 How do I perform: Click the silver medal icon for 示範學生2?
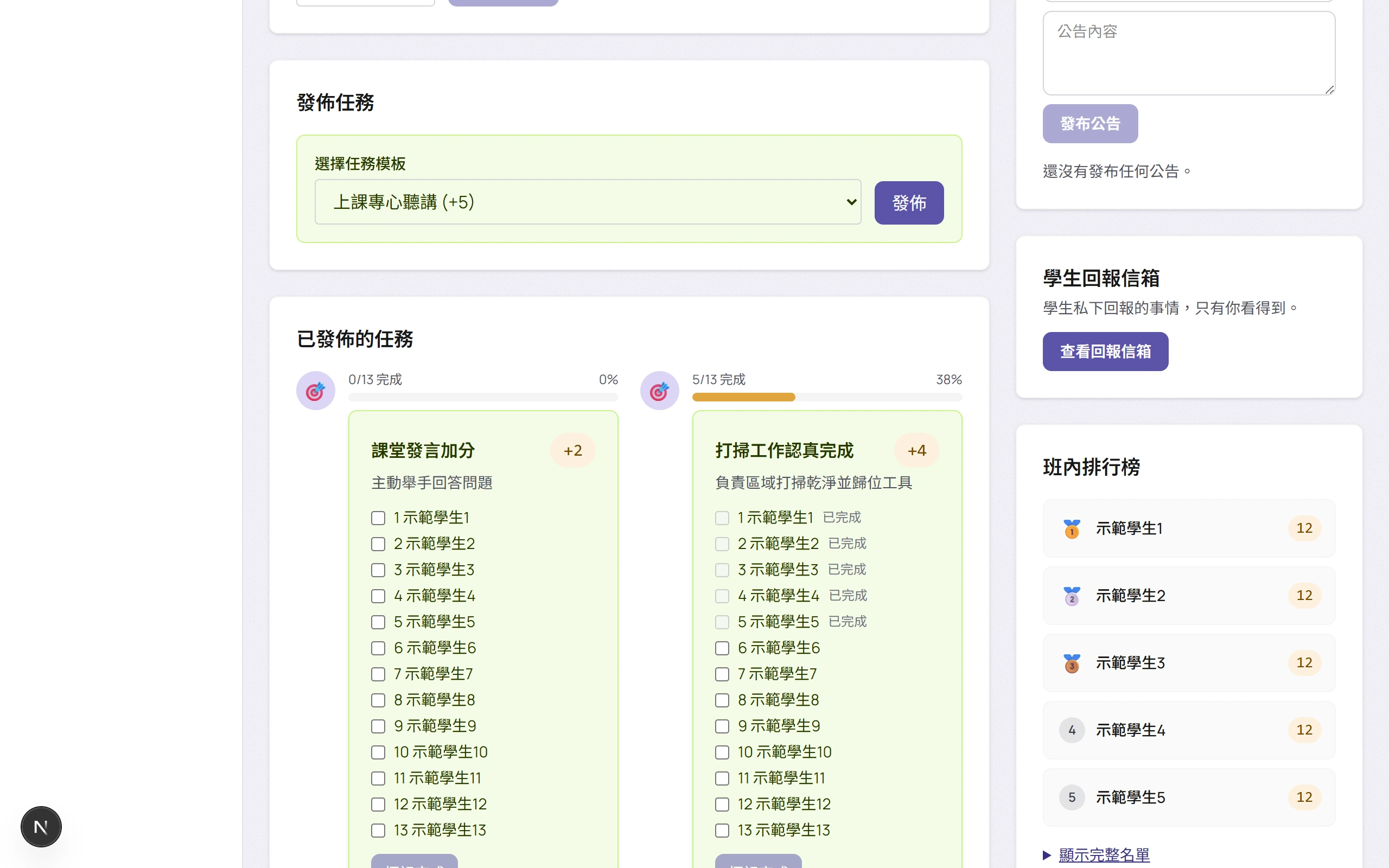(x=1072, y=595)
